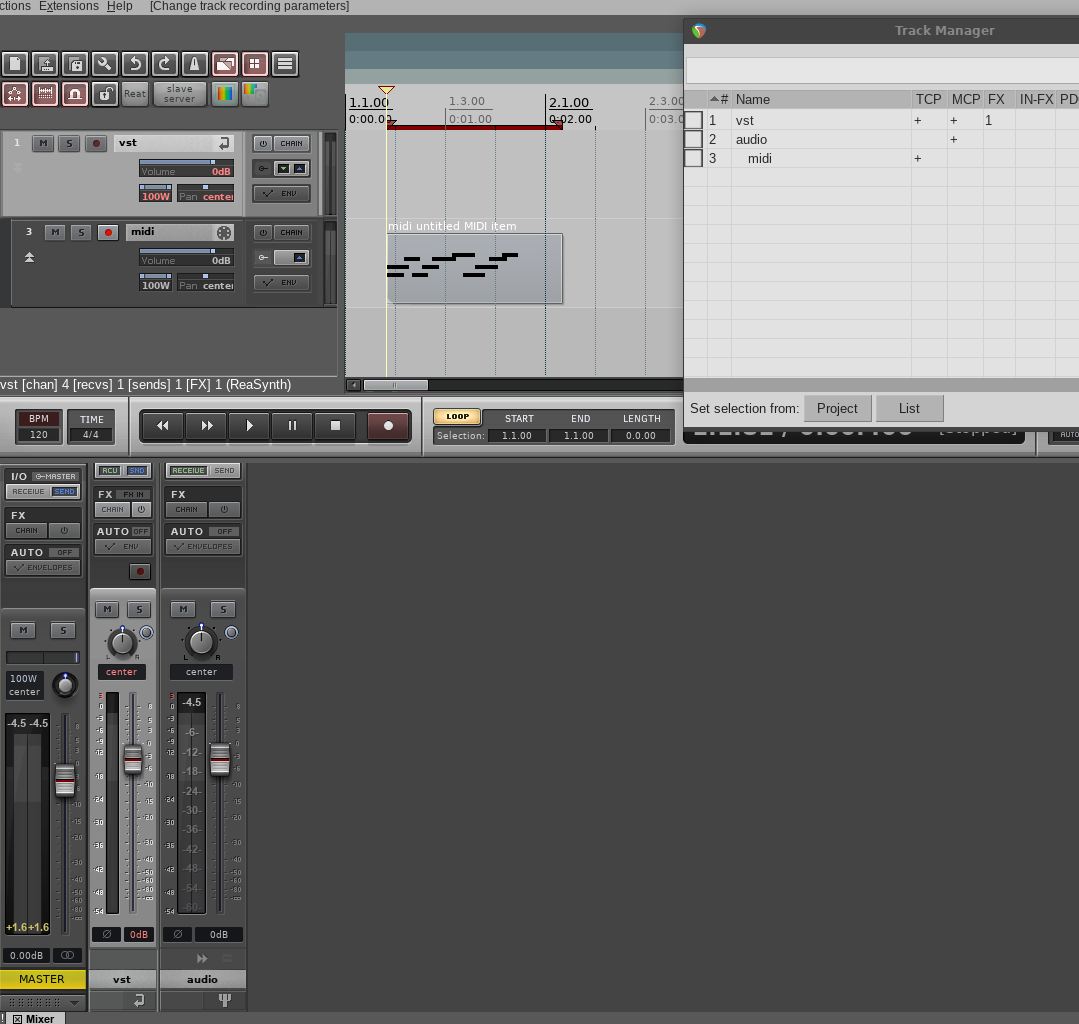The height and width of the screenshot is (1024, 1079).
Task: Click the MCP column header in Track Manager
Action: coord(965,99)
